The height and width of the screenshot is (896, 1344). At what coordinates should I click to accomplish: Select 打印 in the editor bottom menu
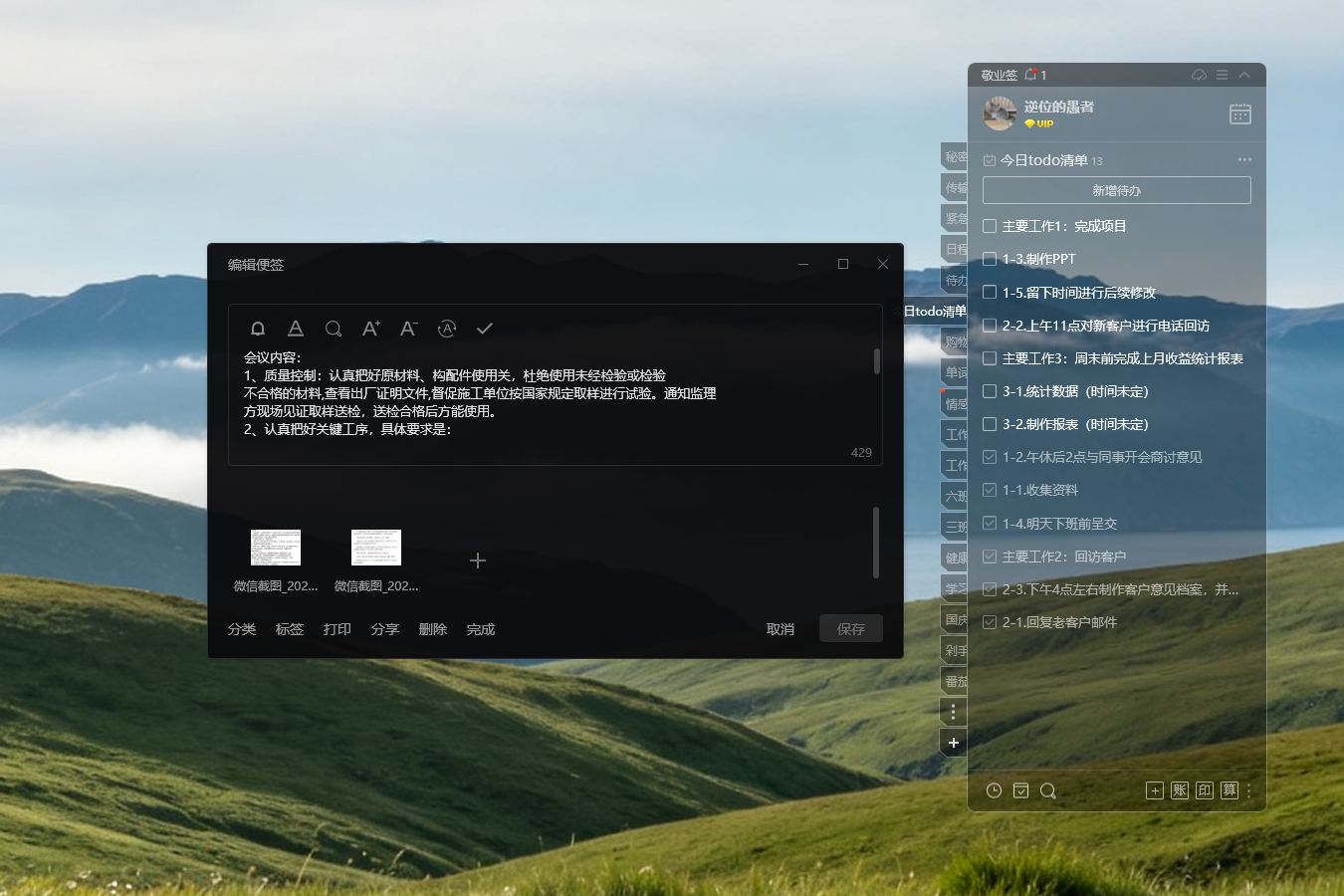tap(337, 629)
